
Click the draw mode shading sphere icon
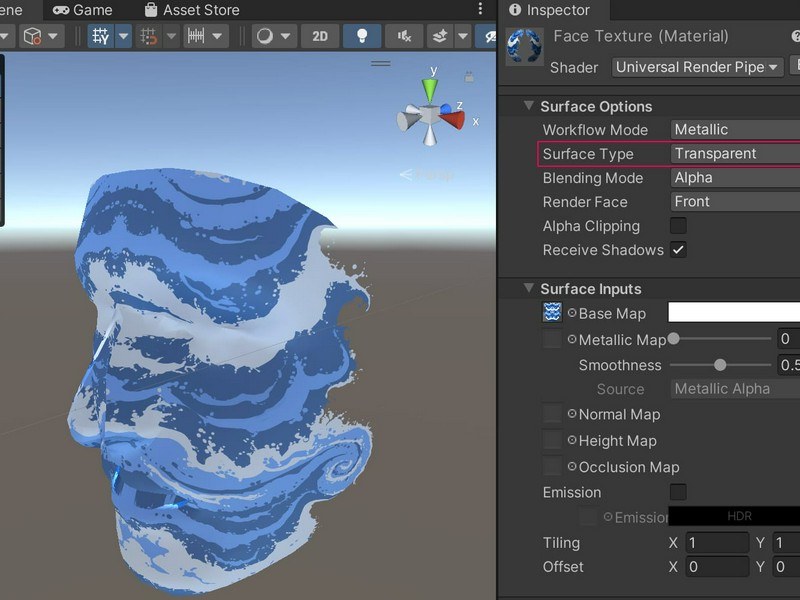[265, 36]
